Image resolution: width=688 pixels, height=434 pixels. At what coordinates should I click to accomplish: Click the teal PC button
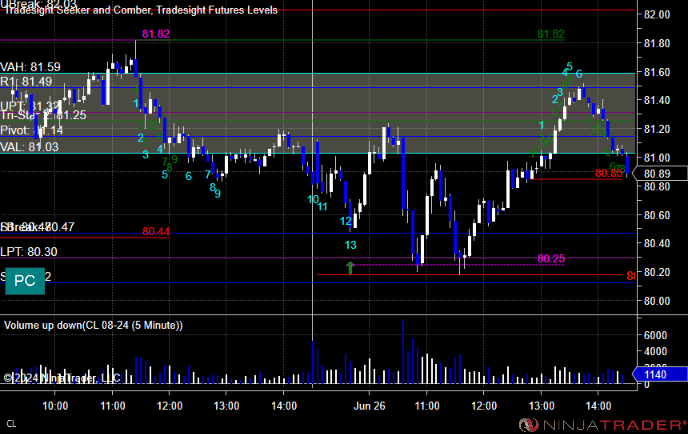coord(25,281)
